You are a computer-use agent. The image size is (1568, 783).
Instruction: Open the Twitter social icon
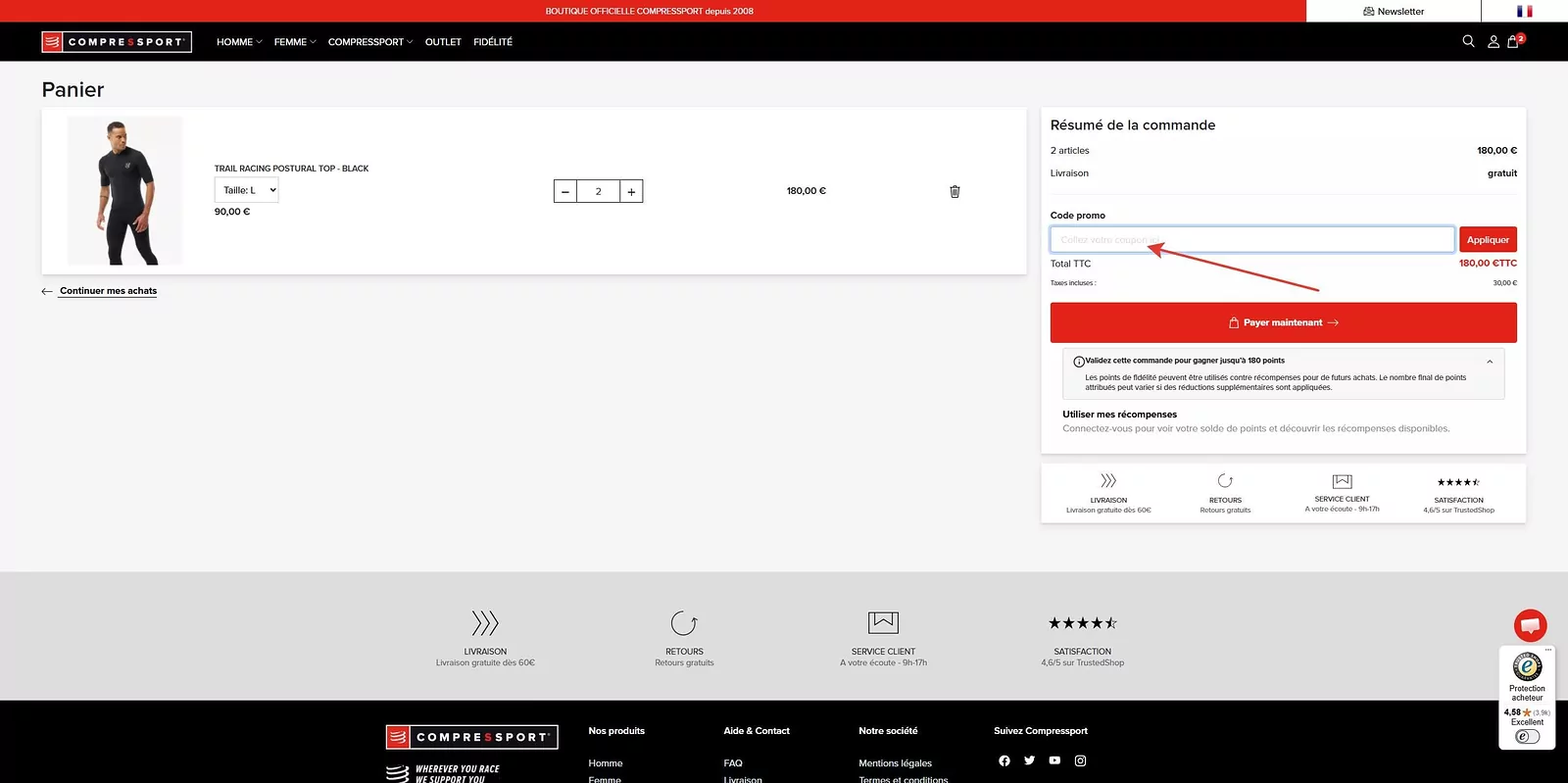click(1029, 760)
